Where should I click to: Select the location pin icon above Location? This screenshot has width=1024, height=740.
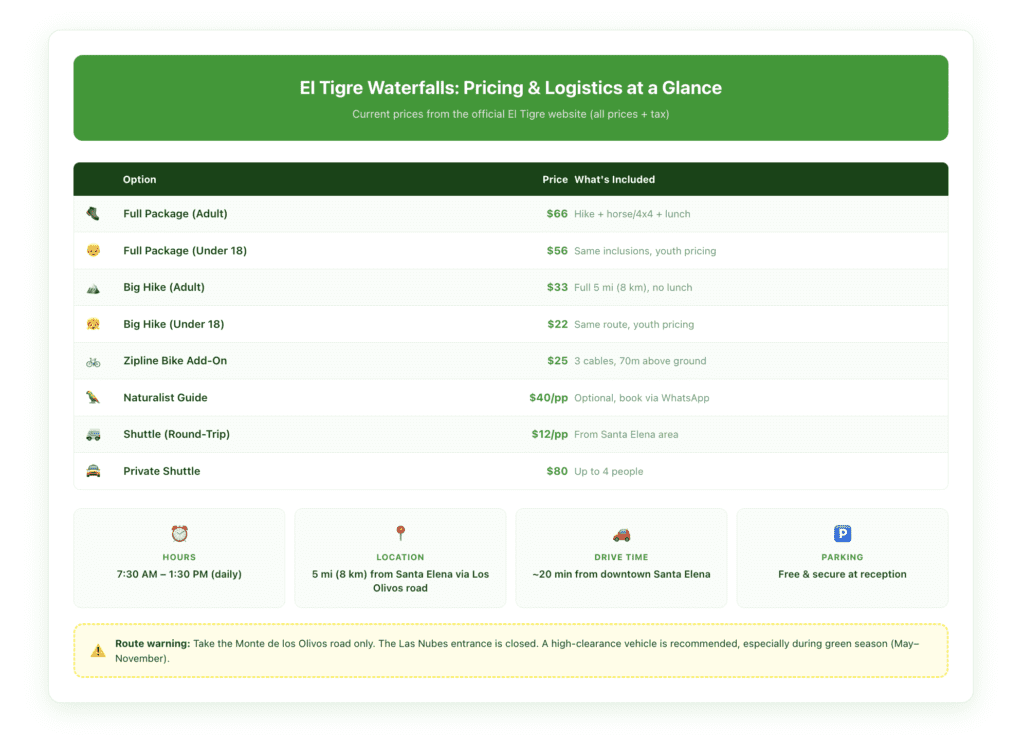400,534
